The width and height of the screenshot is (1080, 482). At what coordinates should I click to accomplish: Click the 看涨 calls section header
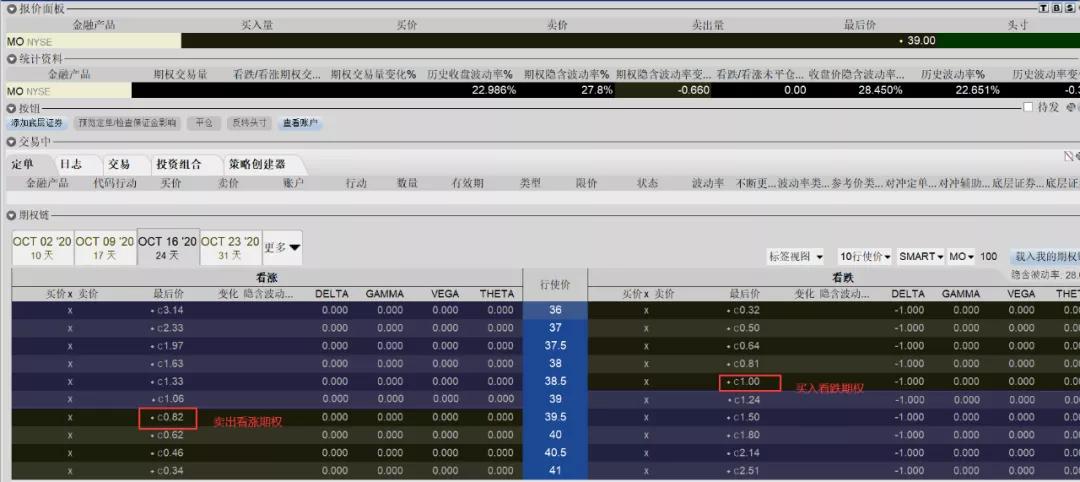pos(267,277)
